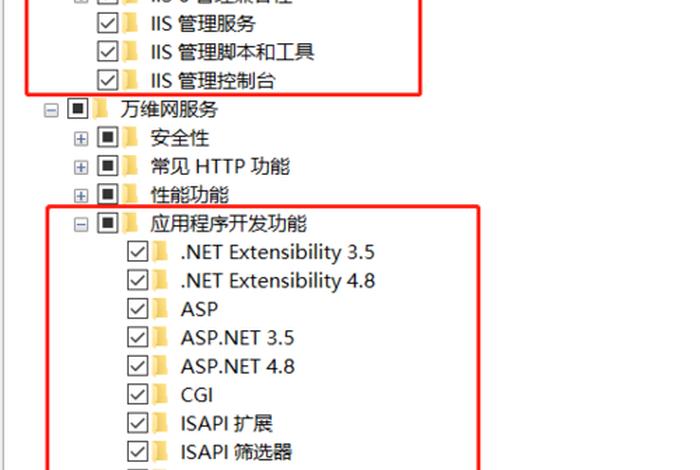Uncheck the IIS 管理控制台 checkbox
The width and height of the screenshot is (700, 470).
pyautogui.click(x=108, y=80)
